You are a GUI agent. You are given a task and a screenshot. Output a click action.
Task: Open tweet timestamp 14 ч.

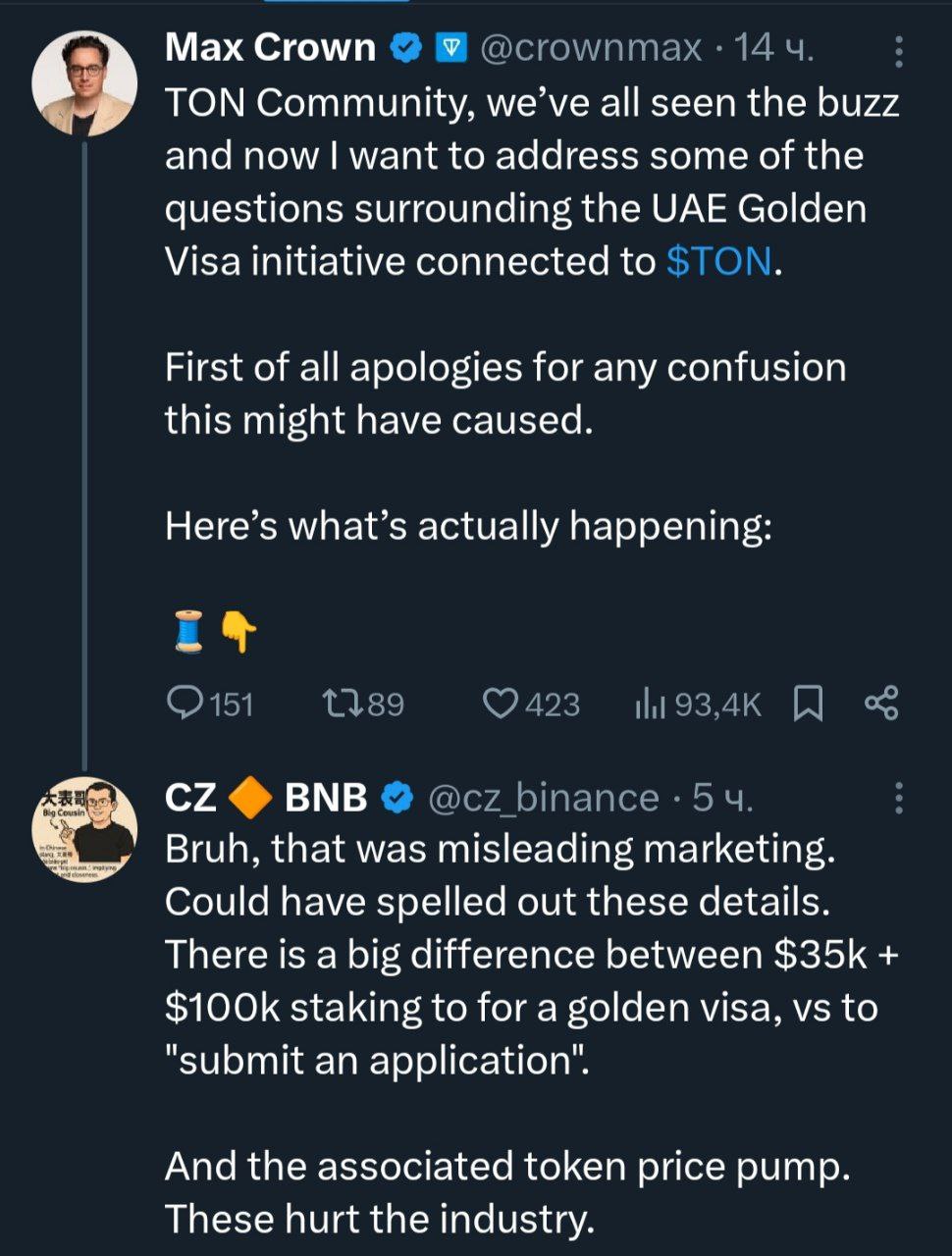(775, 47)
